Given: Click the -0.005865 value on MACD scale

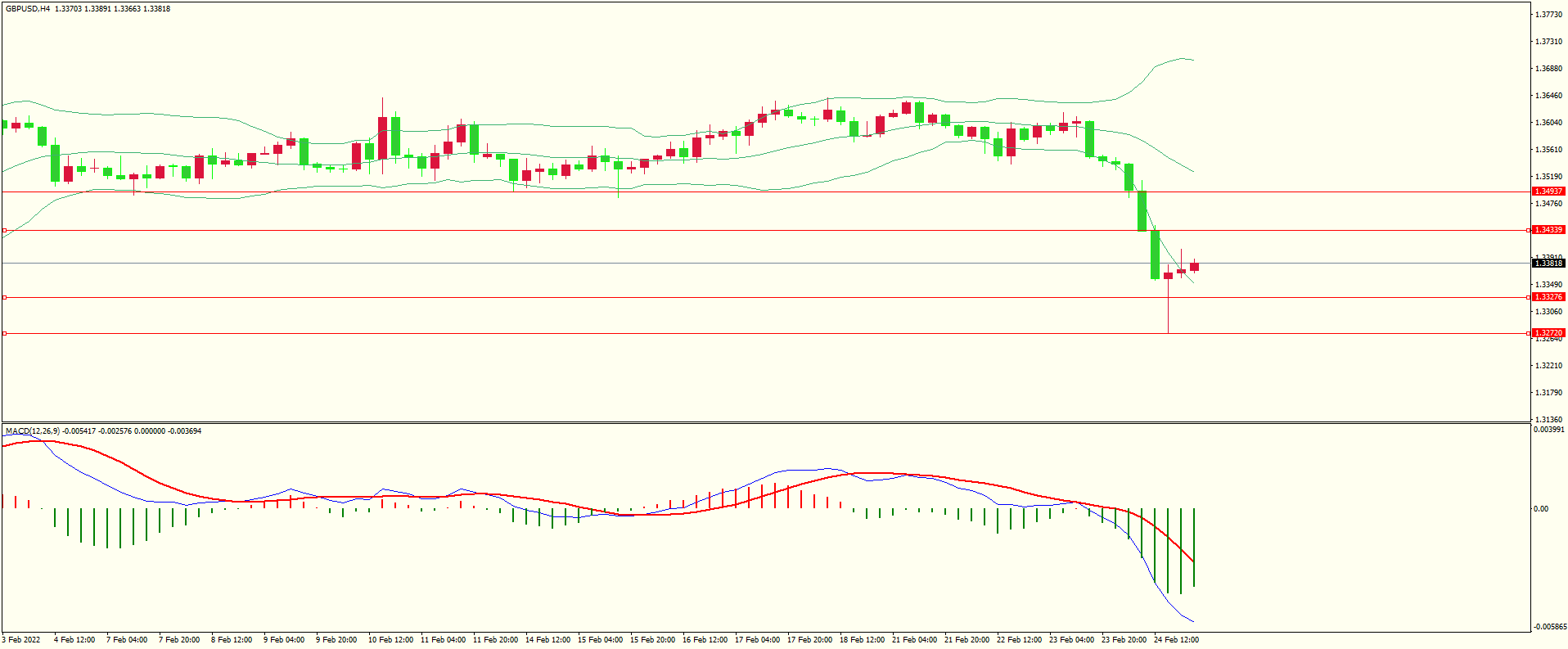Looking at the screenshot, I should click(1549, 627).
